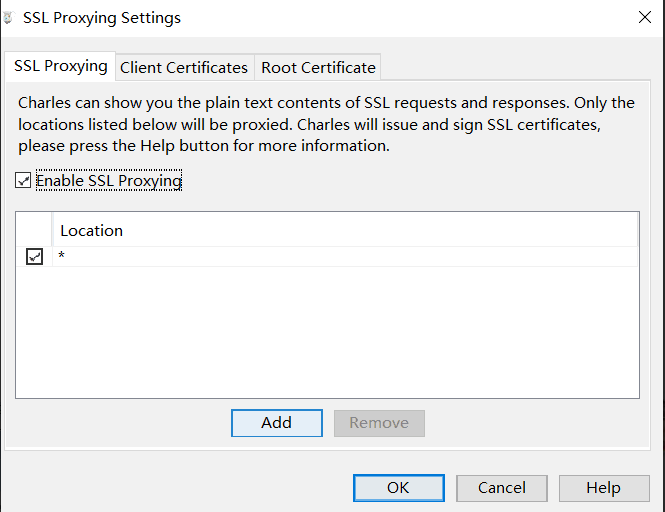Add a new SSL proxying location
The width and height of the screenshot is (665, 512).
click(x=277, y=423)
